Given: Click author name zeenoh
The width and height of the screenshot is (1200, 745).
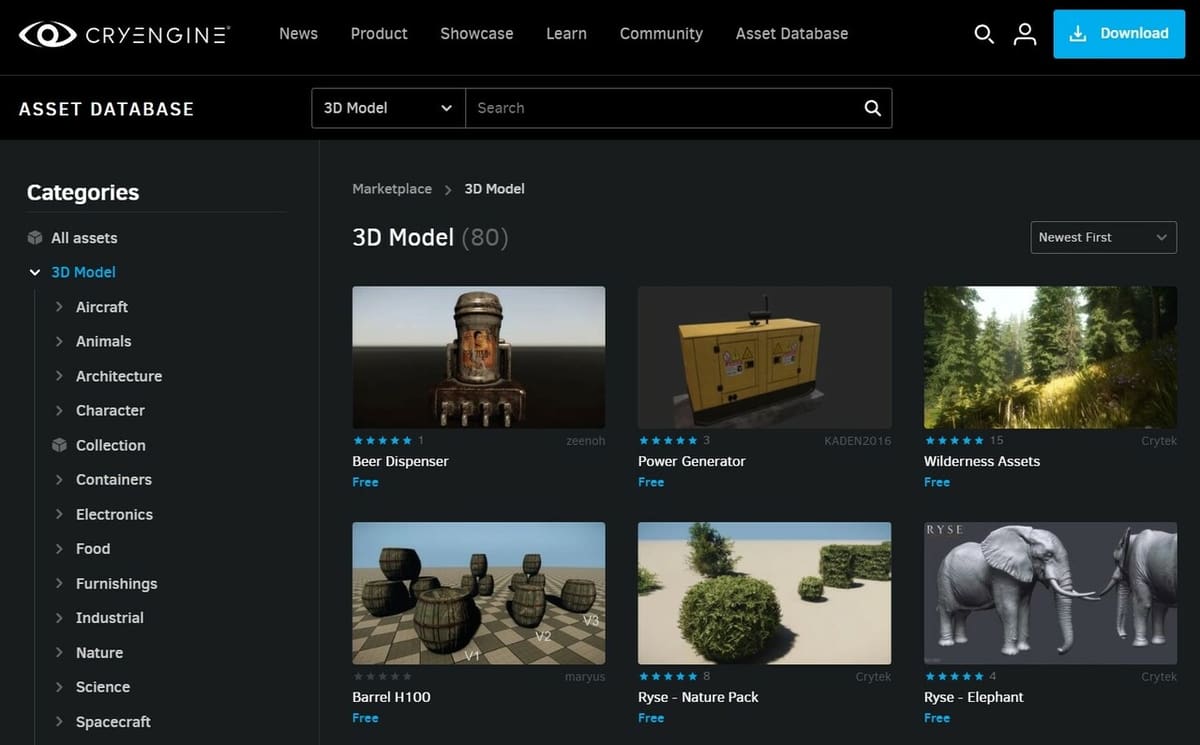Looking at the screenshot, I should pos(585,441).
